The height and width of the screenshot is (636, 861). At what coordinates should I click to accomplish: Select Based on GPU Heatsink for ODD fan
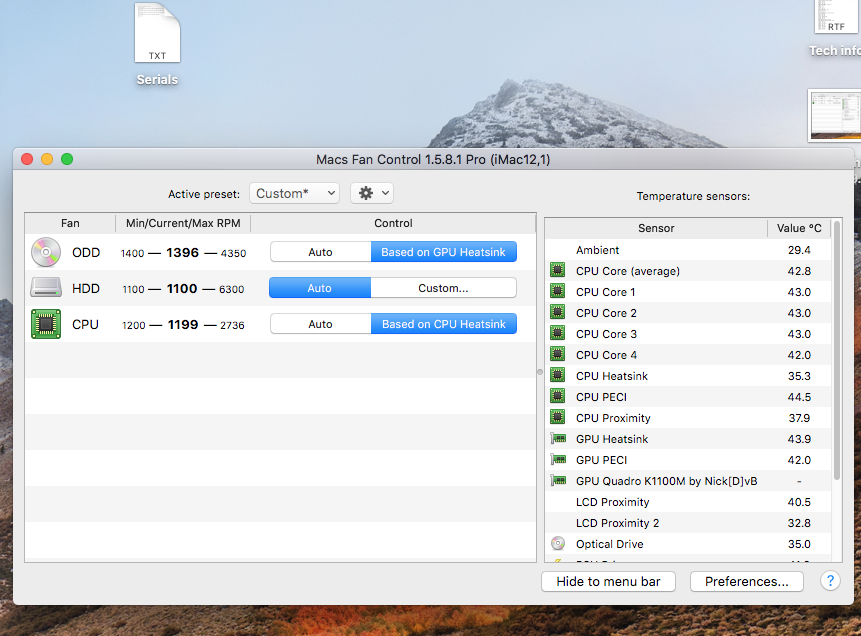(444, 252)
